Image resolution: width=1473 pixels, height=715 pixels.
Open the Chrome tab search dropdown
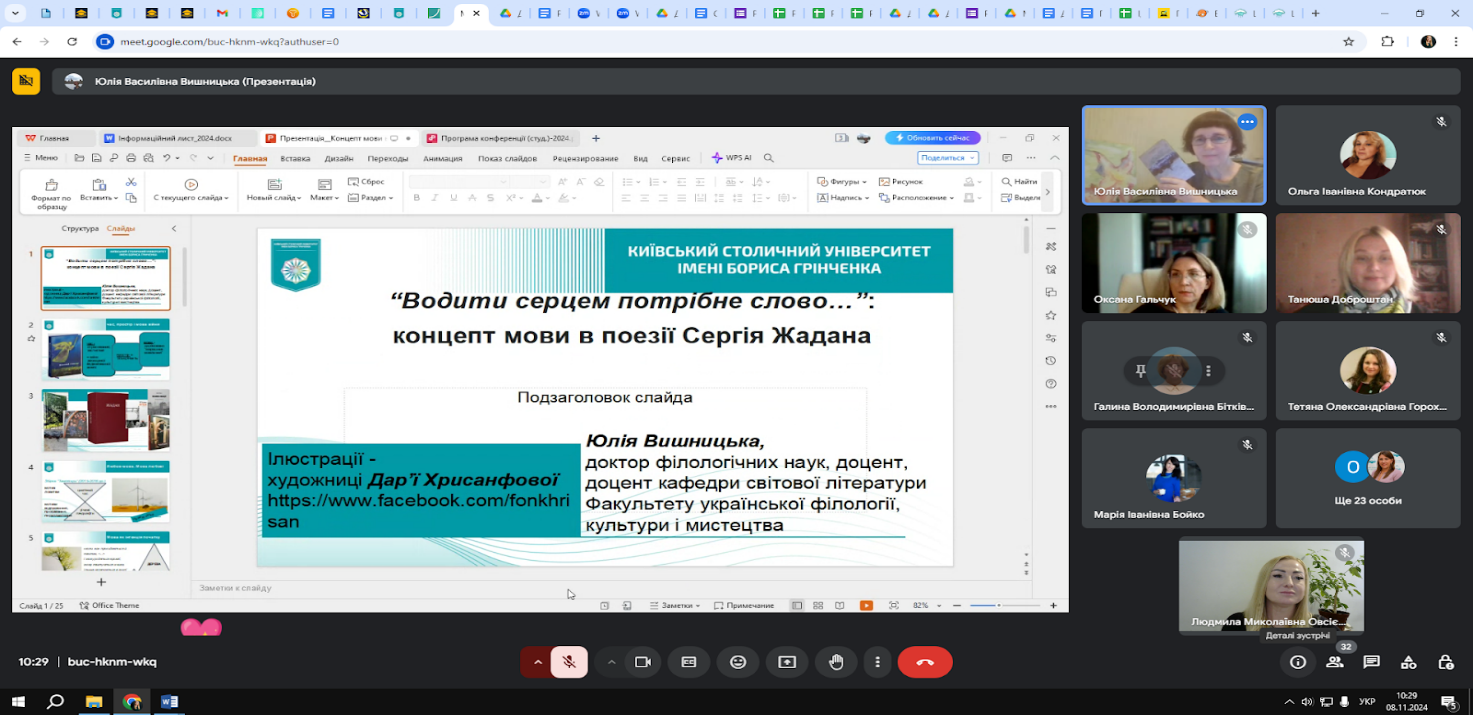(16, 14)
